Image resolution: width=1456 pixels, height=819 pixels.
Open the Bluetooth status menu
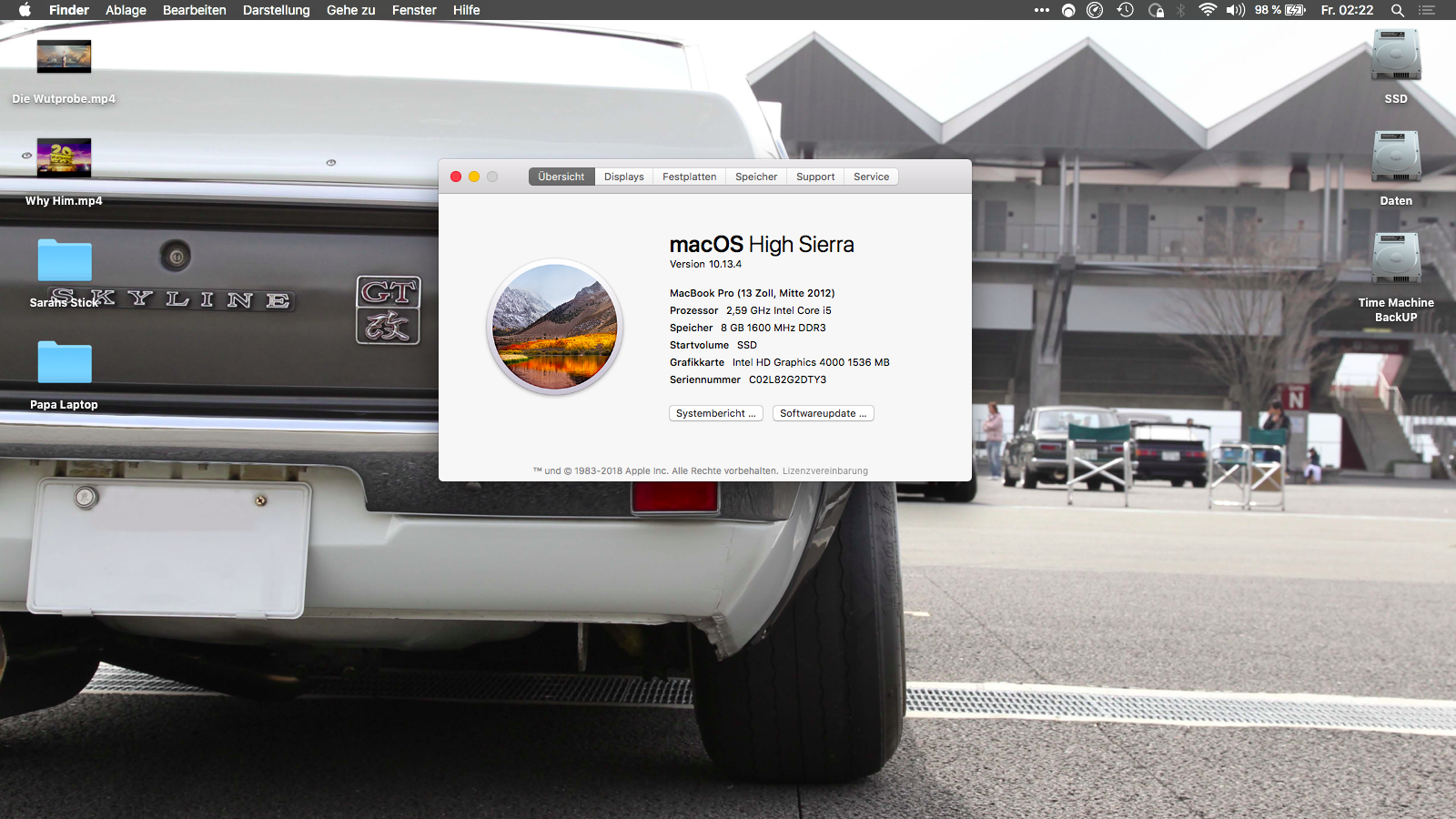point(1181,10)
